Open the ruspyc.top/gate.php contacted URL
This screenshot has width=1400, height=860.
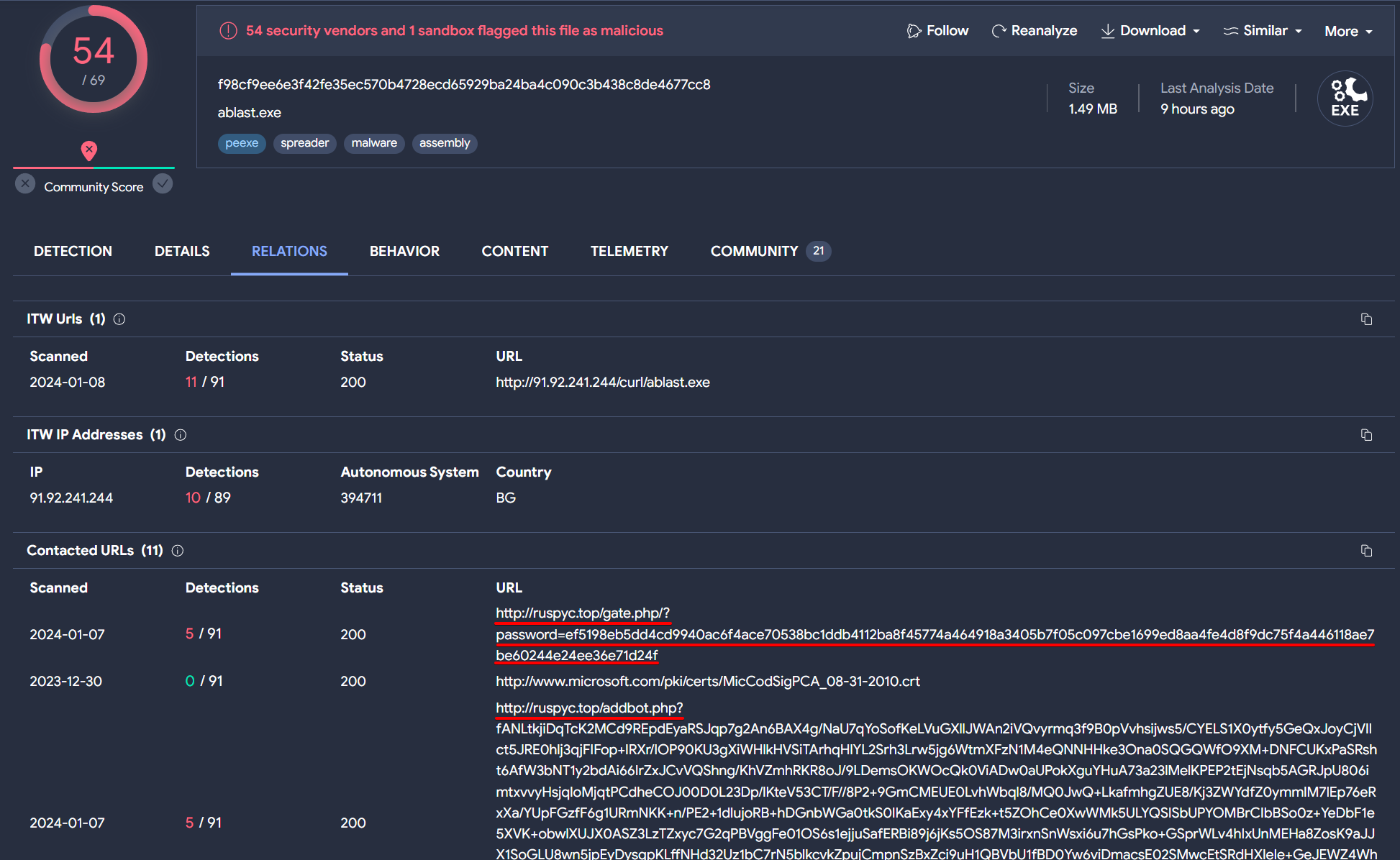coord(582,613)
